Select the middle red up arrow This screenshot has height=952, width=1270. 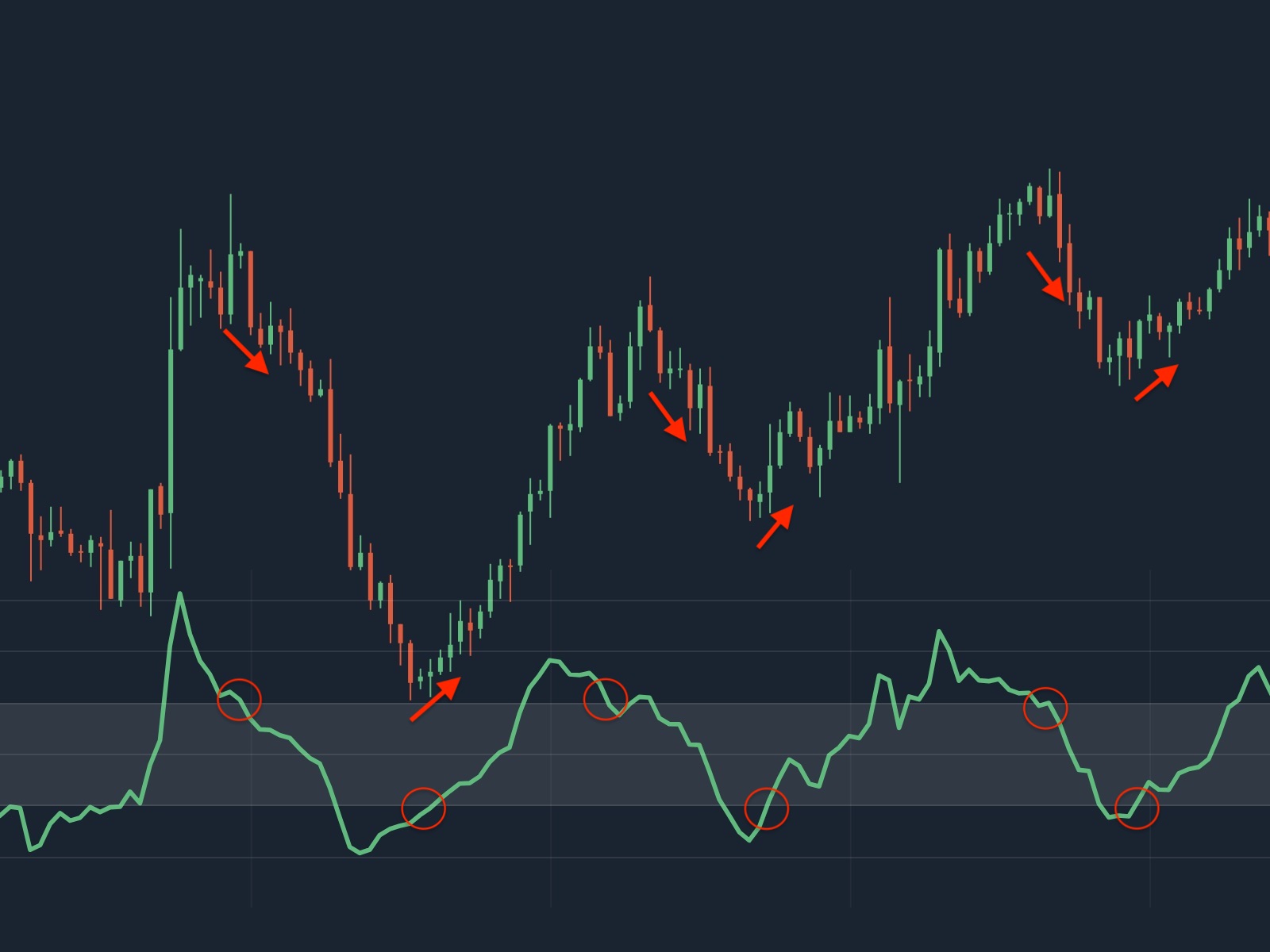[x=775, y=525]
